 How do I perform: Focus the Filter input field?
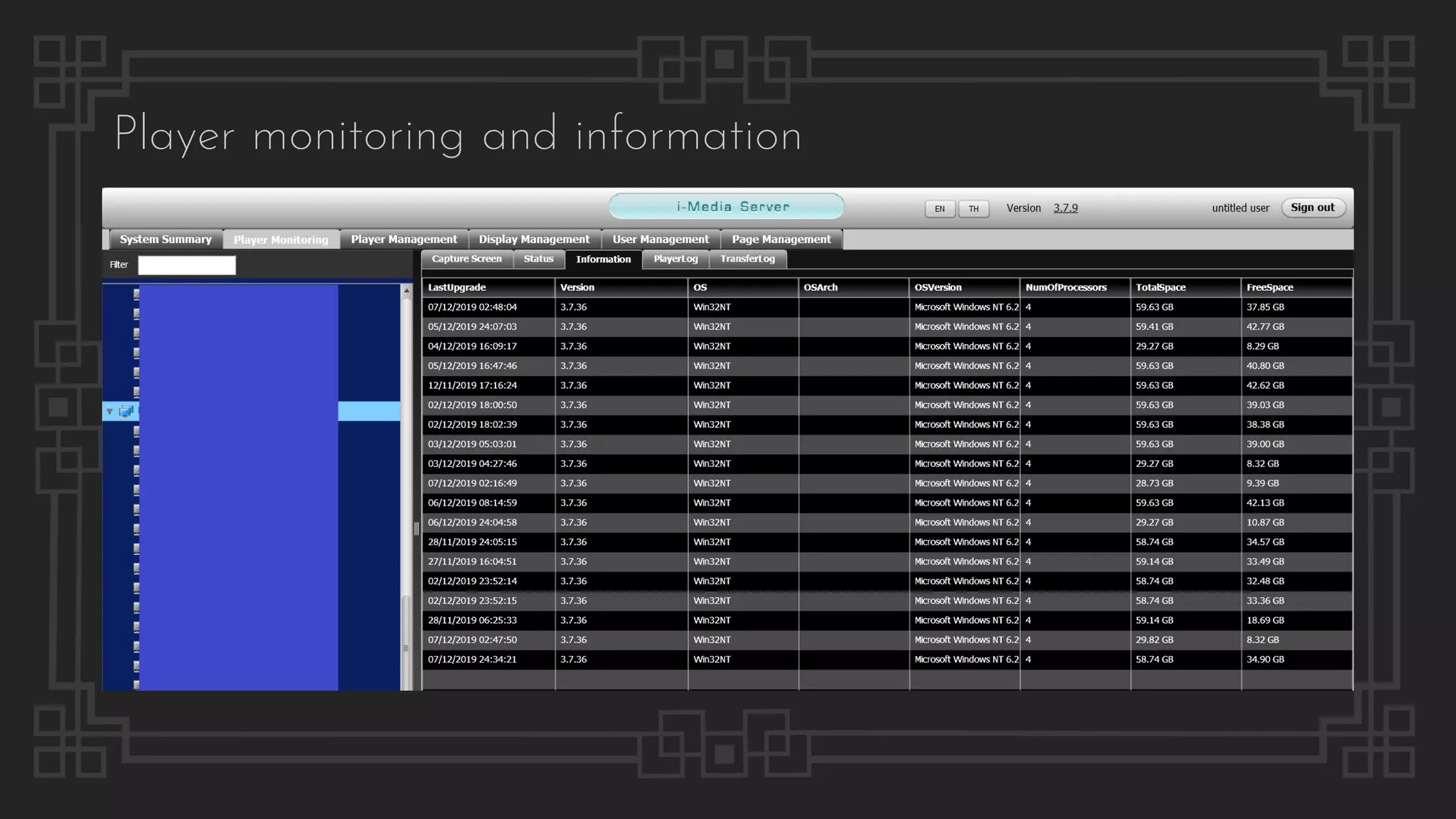[x=187, y=265]
